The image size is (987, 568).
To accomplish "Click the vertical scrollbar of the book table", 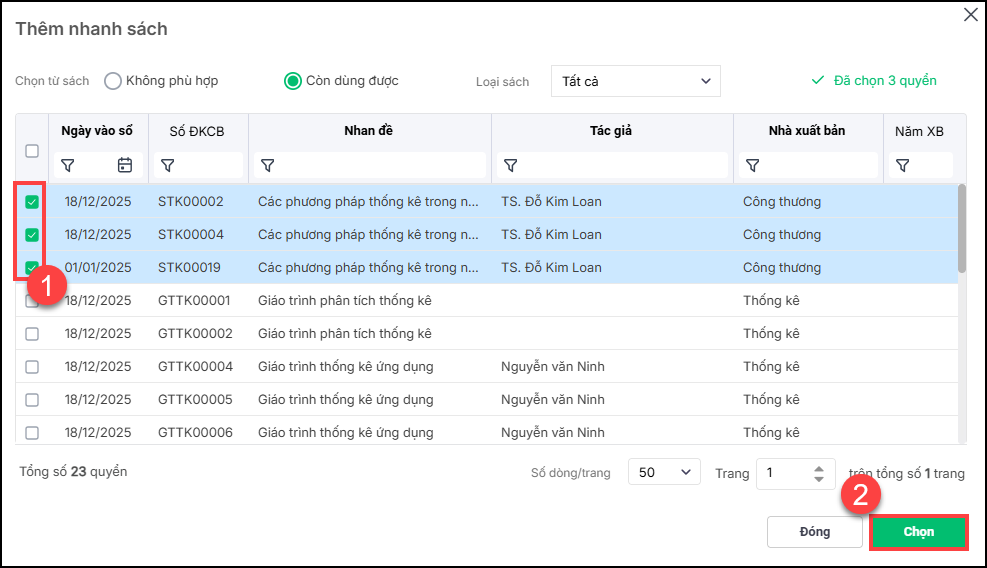I will point(962,228).
